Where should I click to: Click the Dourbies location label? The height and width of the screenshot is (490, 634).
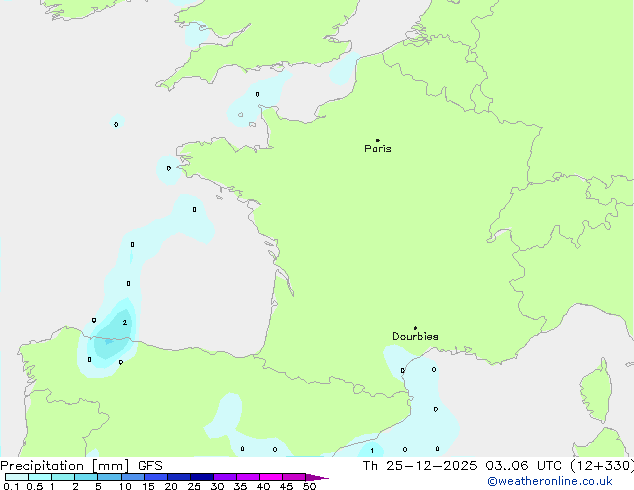coord(415,336)
